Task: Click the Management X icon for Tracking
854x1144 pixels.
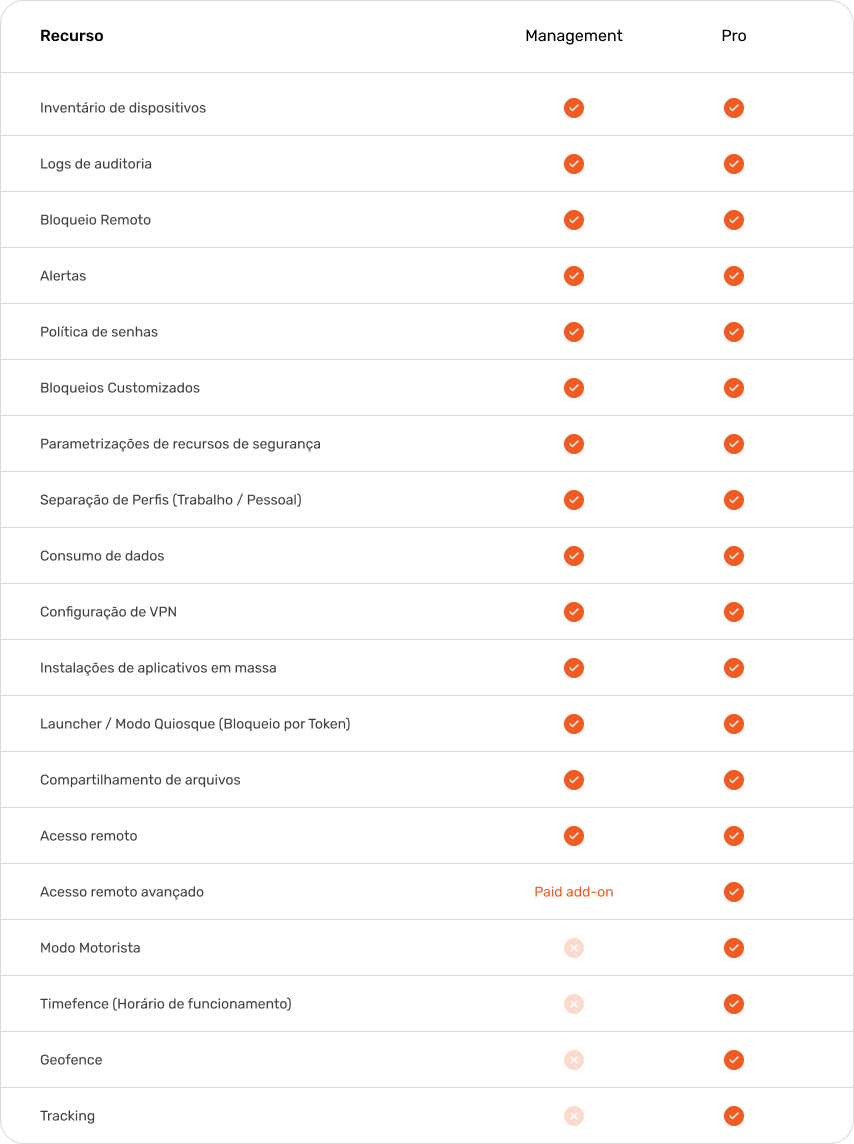Action: [x=574, y=1116]
